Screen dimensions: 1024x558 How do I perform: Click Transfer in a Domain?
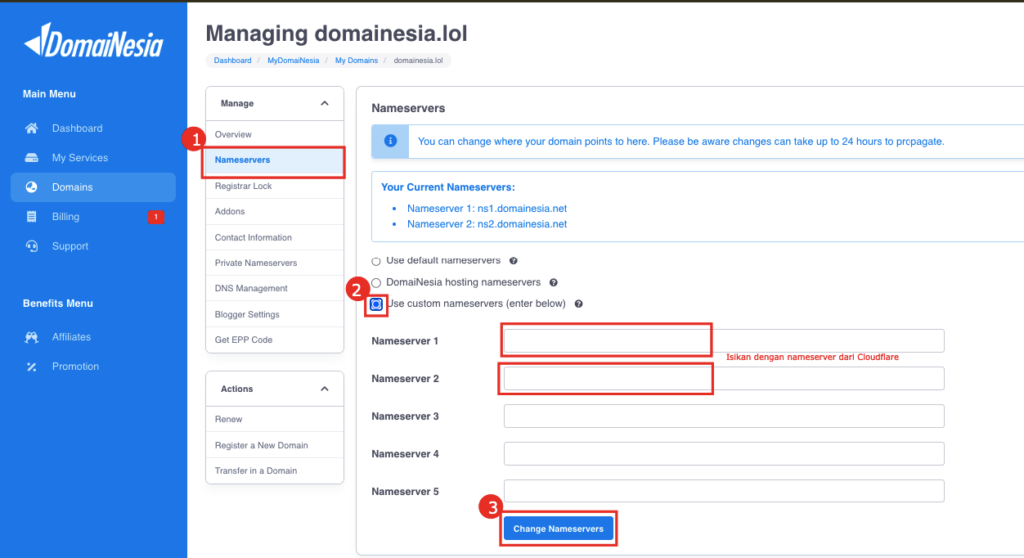pyautogui.click(x=274, y=470)
